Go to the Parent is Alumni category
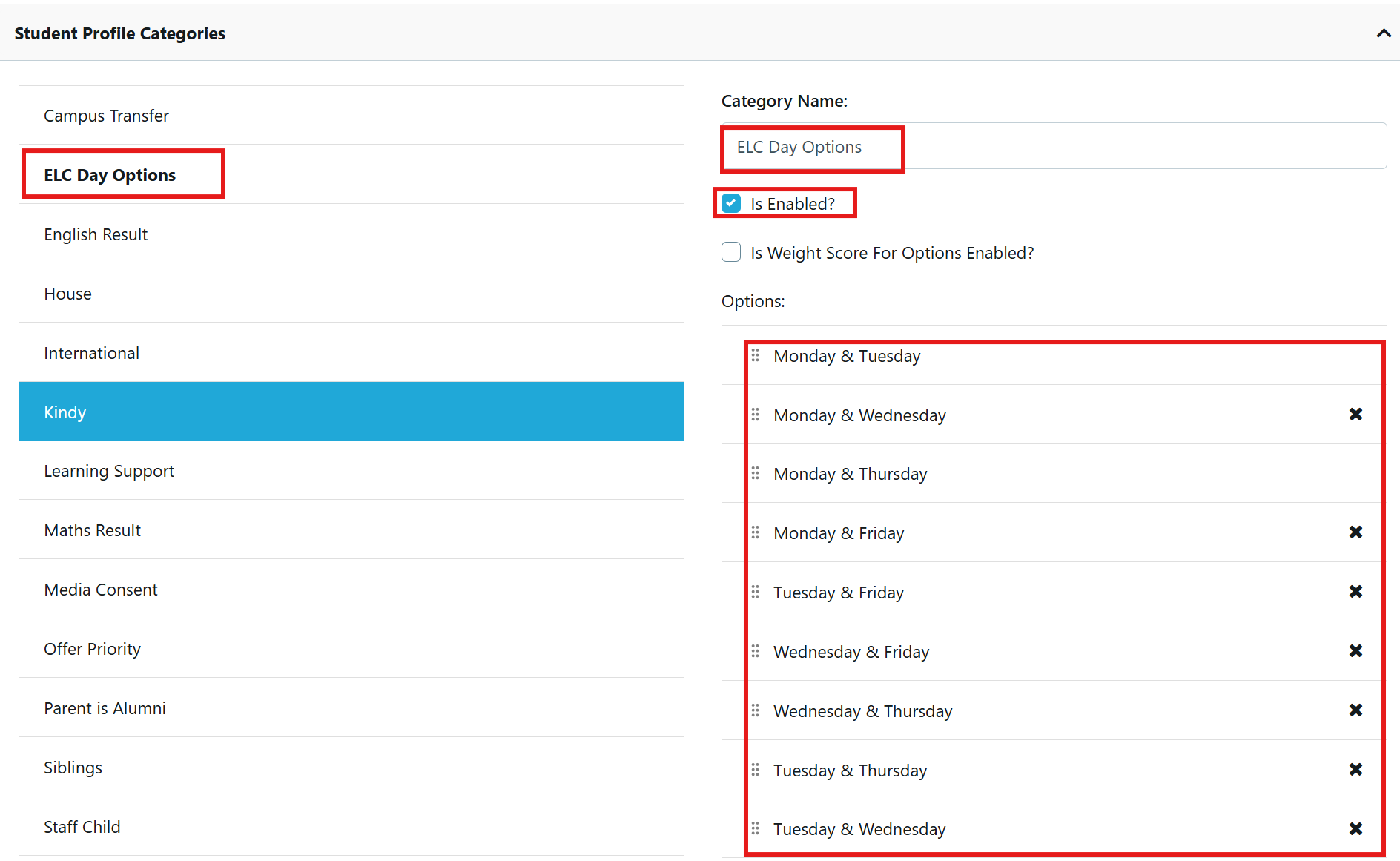The image size is (1400, 861). point(105,709)
